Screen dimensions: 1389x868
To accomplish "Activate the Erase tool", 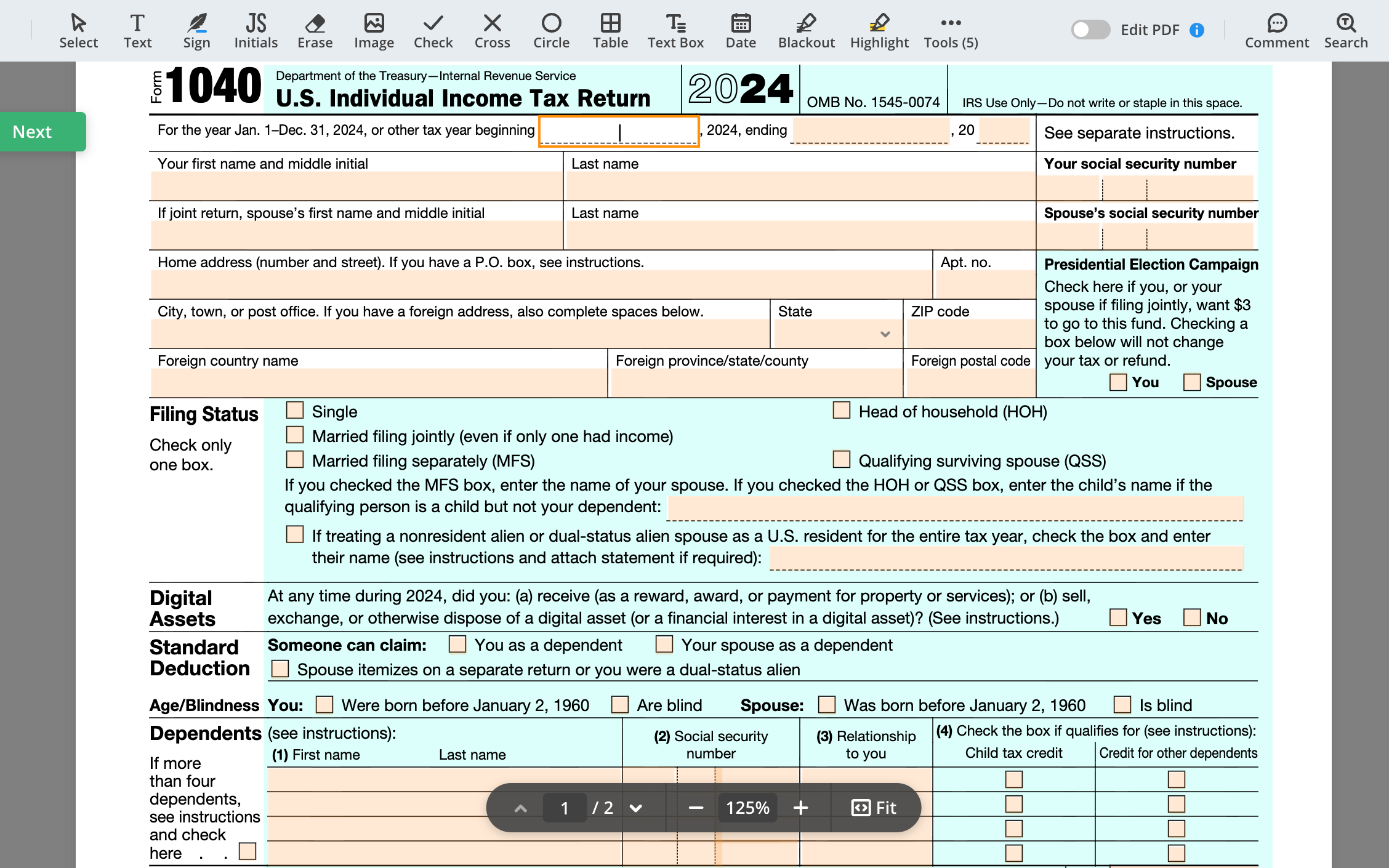I will click(315, 31).
